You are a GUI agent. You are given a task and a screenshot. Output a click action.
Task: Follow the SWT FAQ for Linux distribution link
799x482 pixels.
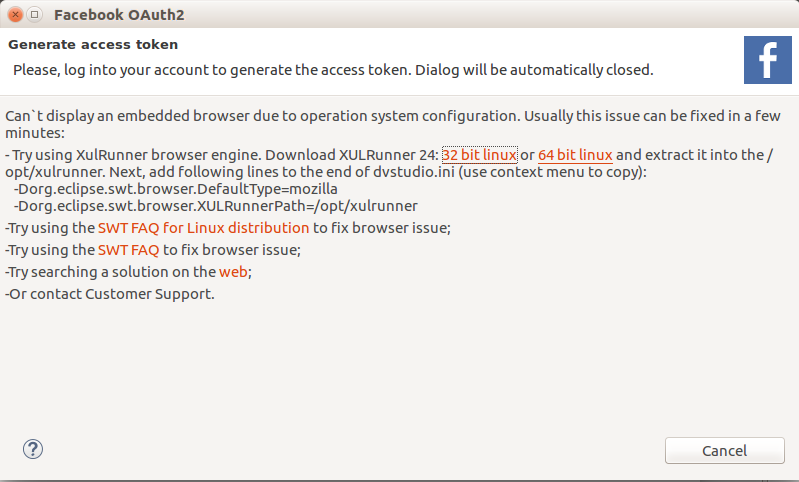click(x=204, y=228)
